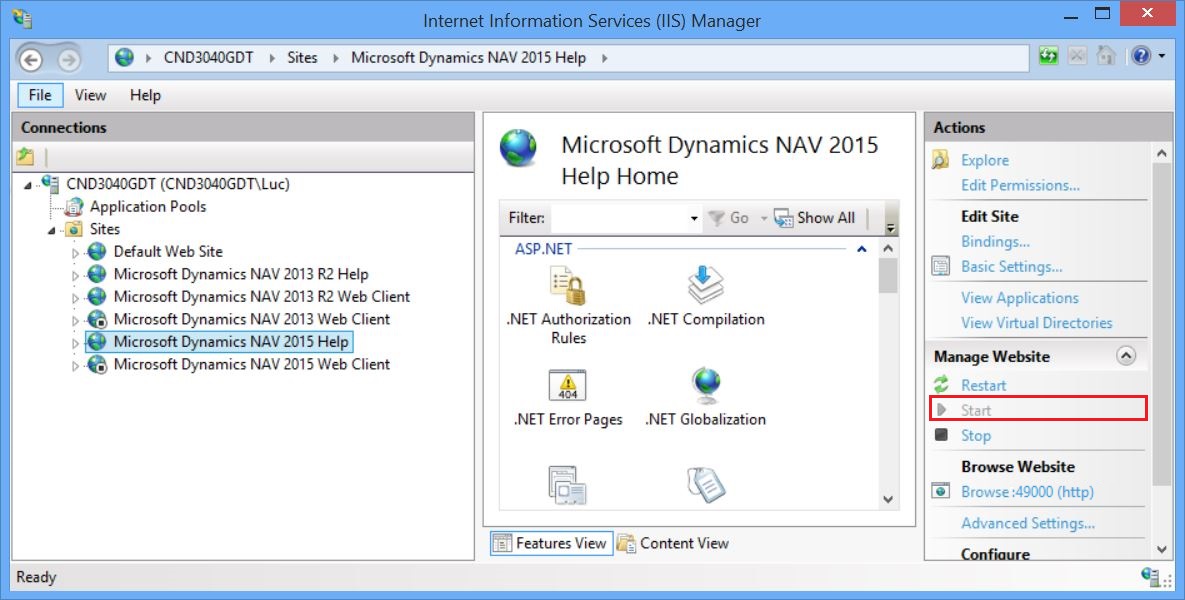This screenshot has width=1185, height=600.
Task: Open the Filter dropdown list
Action: (x=694, y=218)
